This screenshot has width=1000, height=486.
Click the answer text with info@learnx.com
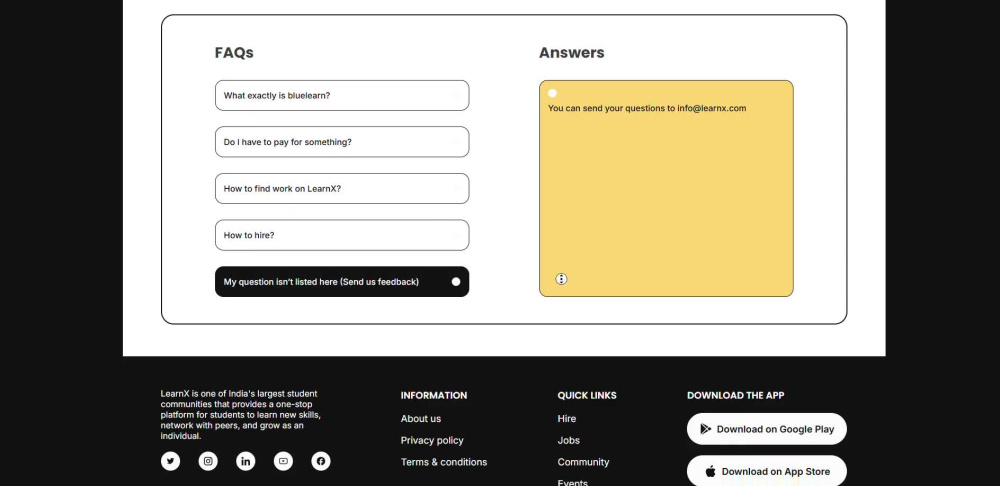647,108
